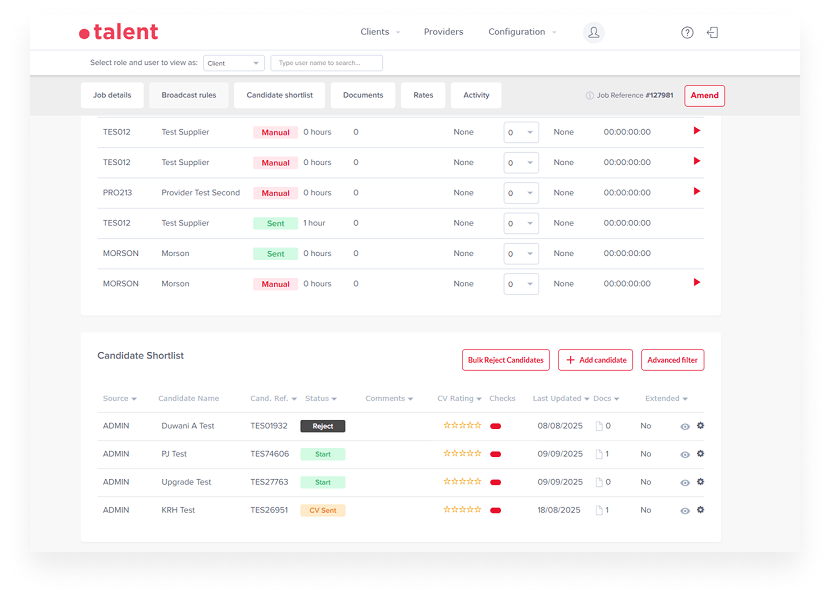Open settings gear for Duwani A Test
830x597 pixels.
tap(700, 426)
